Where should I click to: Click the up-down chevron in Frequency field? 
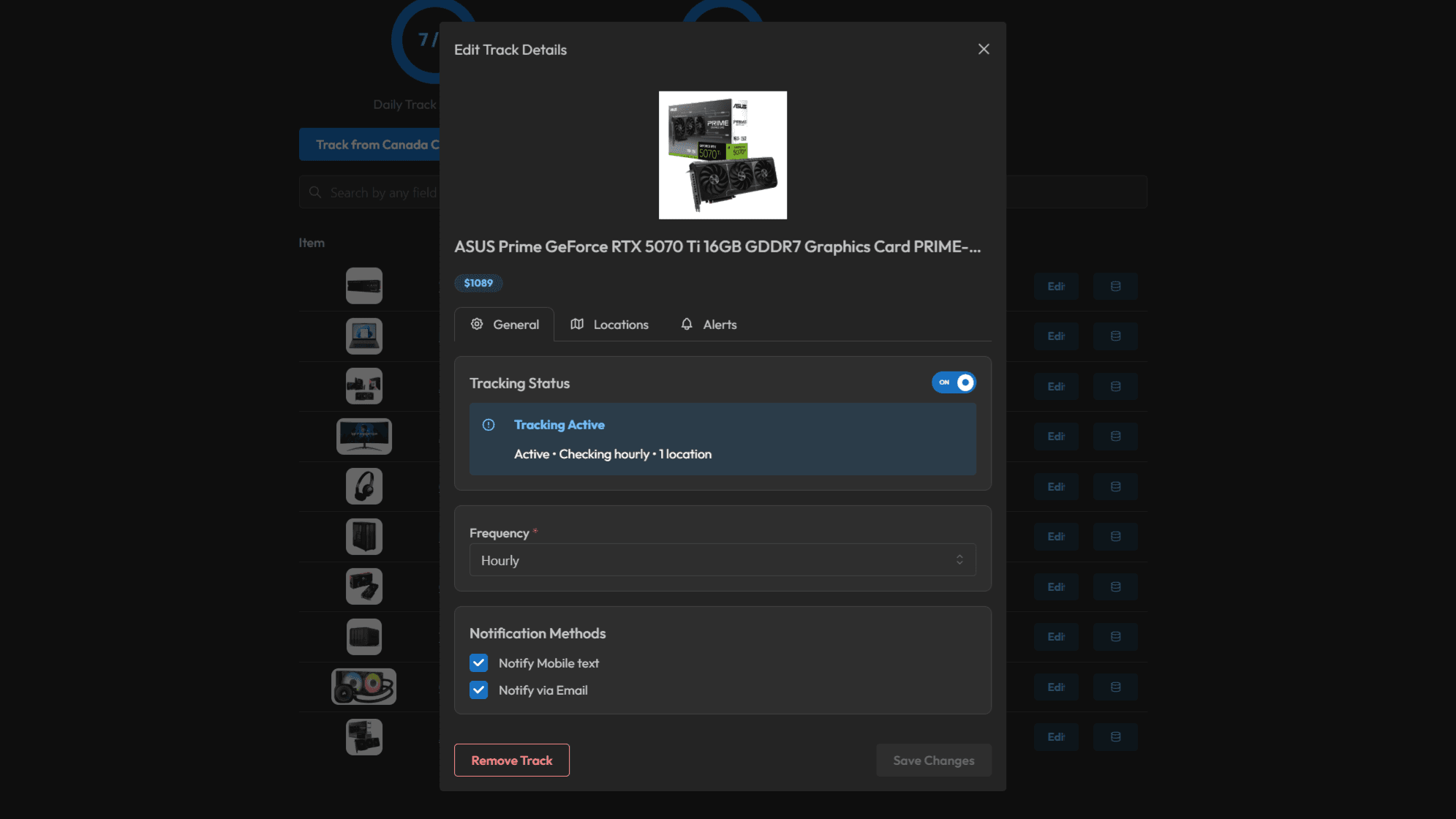(959, 560)
